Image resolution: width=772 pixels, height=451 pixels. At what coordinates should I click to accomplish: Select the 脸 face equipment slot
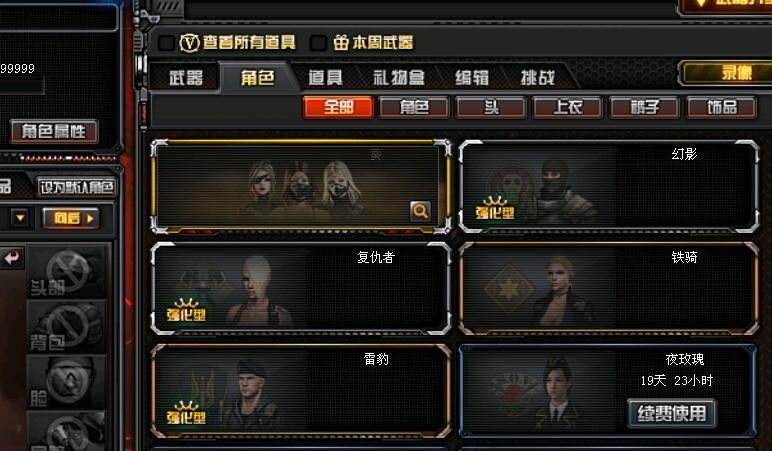pos(66,382)
